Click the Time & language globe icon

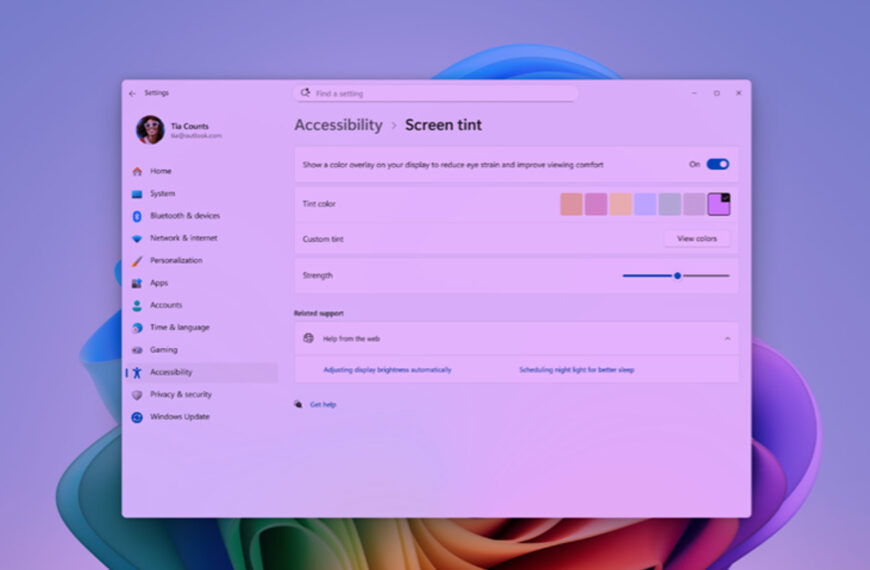[137, 328]
